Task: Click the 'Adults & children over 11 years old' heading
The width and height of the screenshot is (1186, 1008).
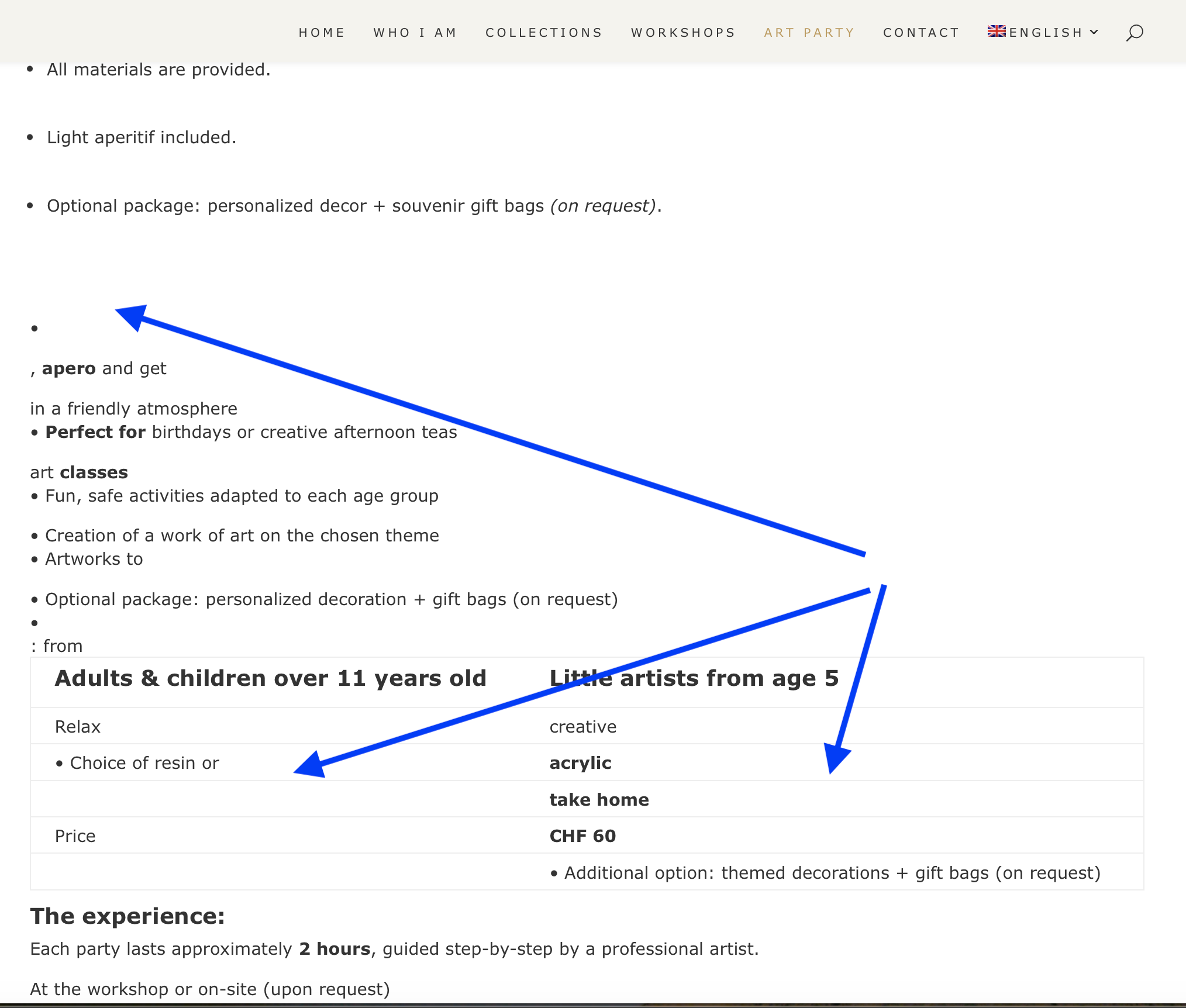Action: click(x=271, y=678)
